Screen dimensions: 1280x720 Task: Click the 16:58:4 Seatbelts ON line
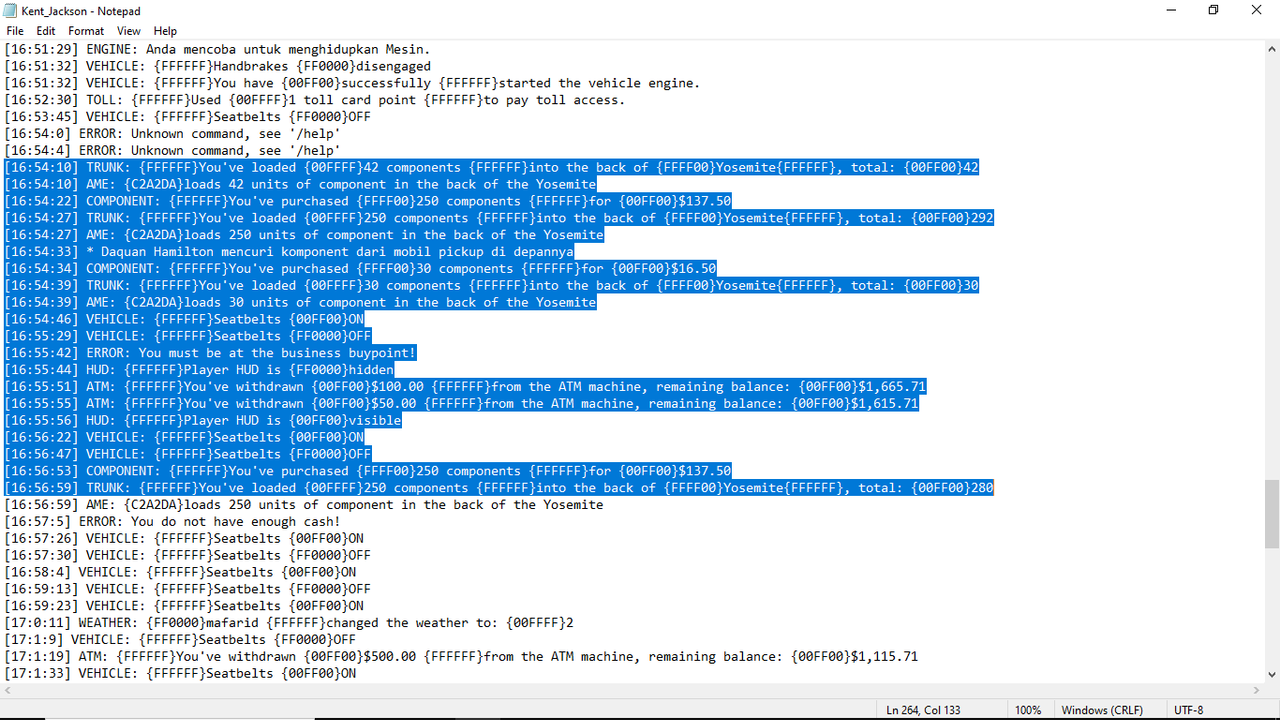tap(180, 573)
